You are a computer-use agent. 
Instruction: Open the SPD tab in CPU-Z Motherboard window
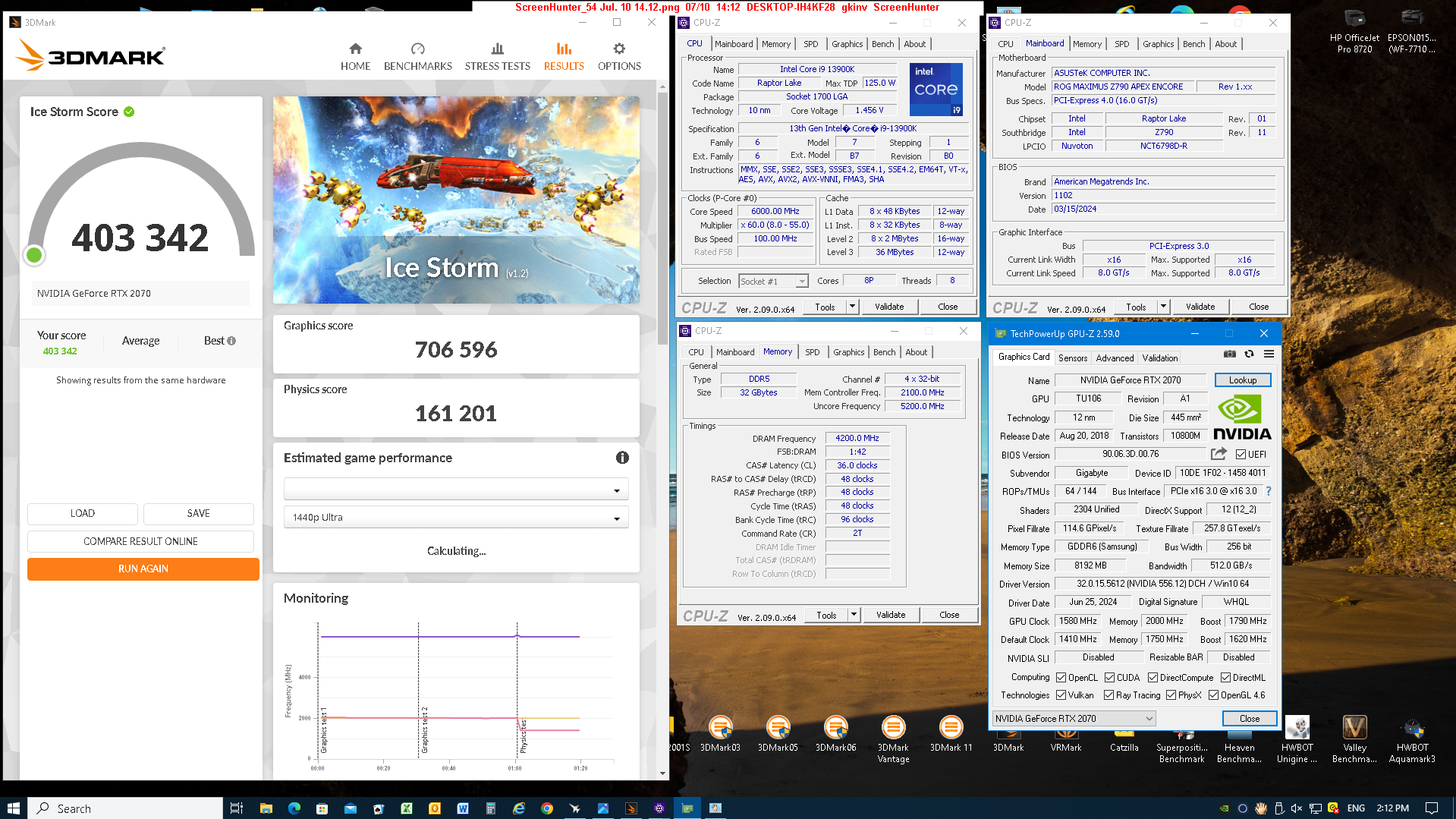click(1121, 43)
